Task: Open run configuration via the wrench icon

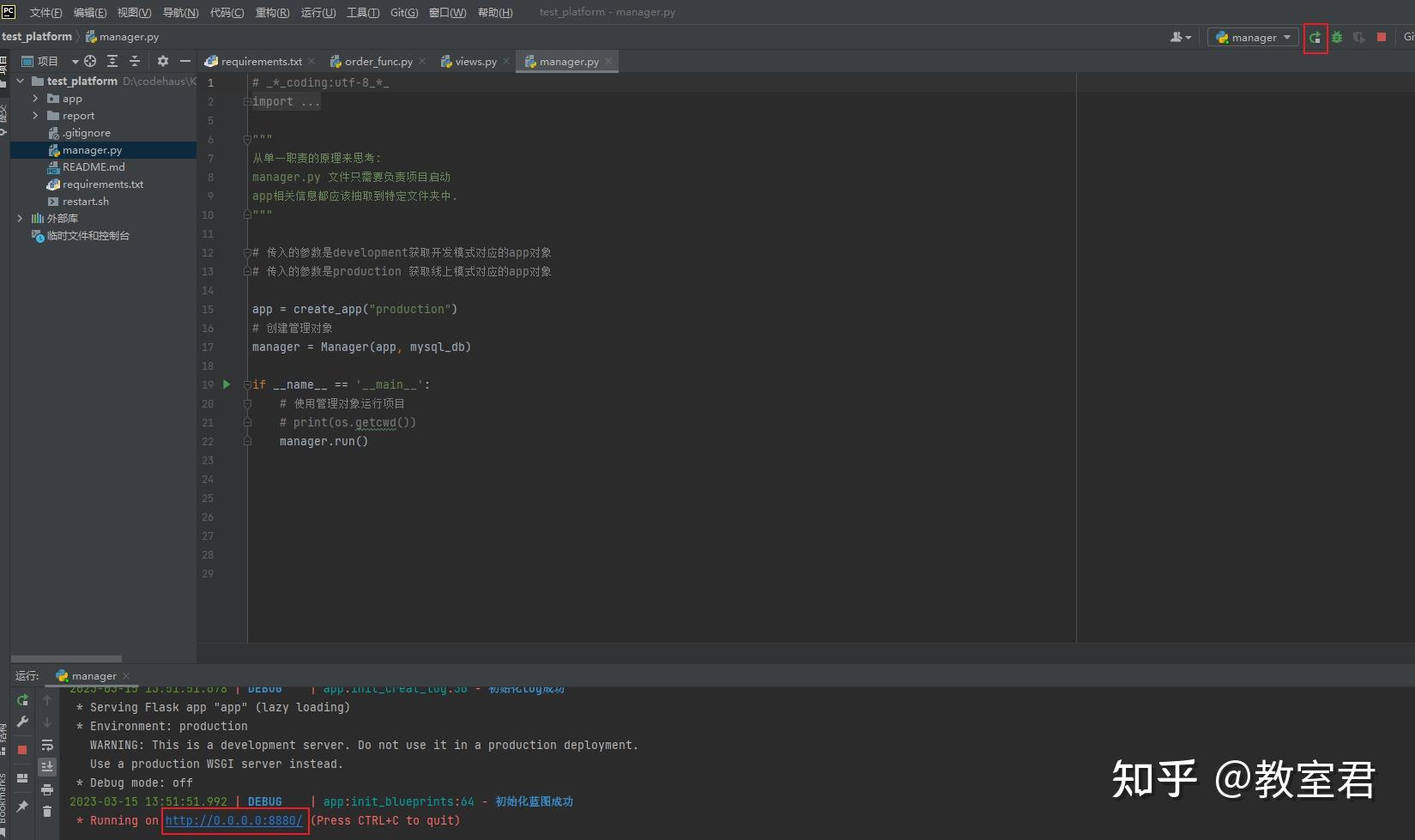Action: 21,722
